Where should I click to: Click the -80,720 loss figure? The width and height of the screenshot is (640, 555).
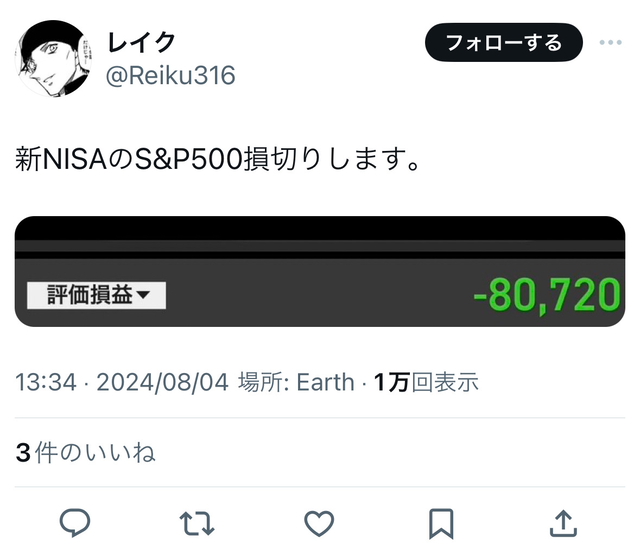[x=547, y=295]
